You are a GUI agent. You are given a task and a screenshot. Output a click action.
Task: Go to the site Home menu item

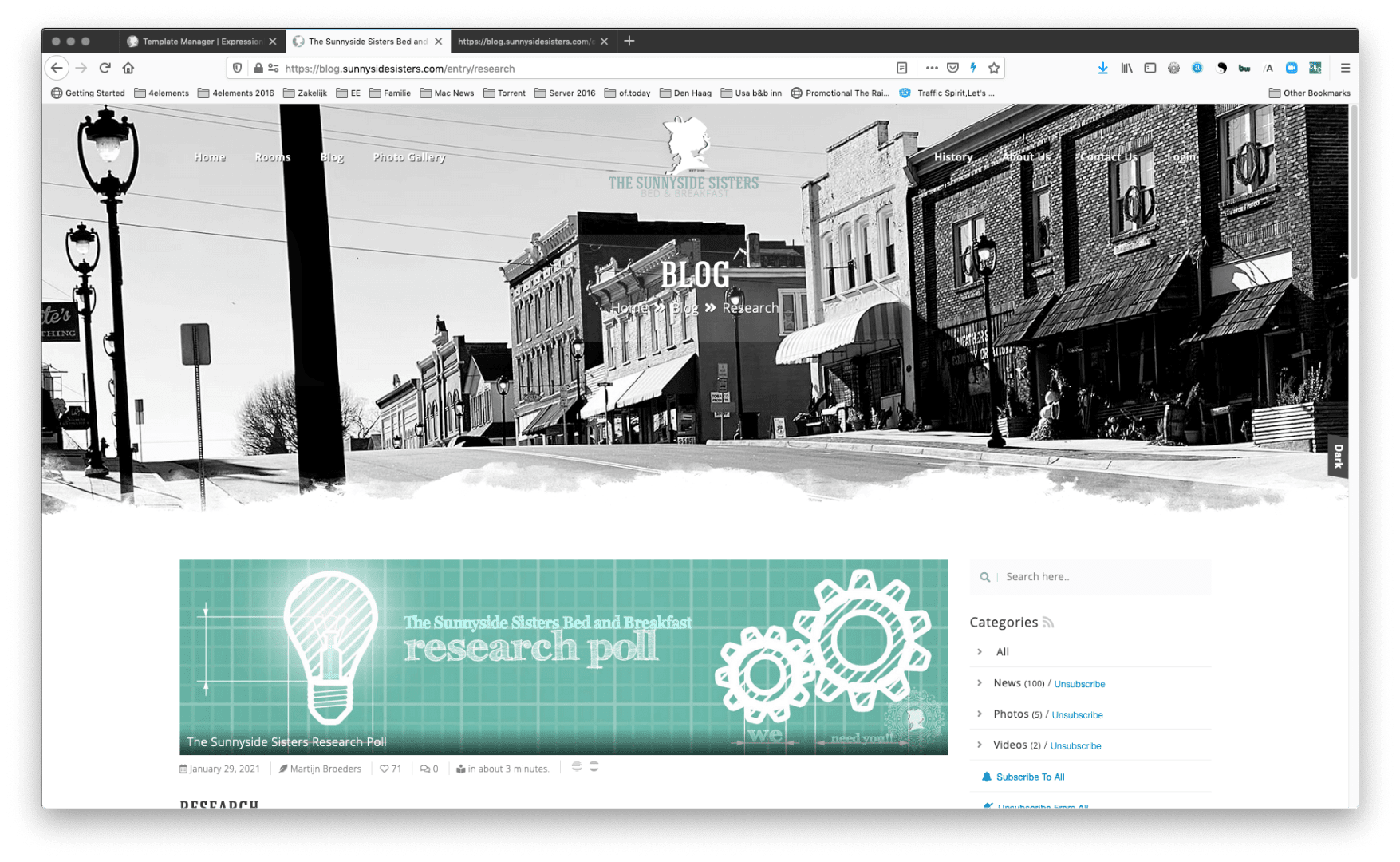click(x=210, y=157)
